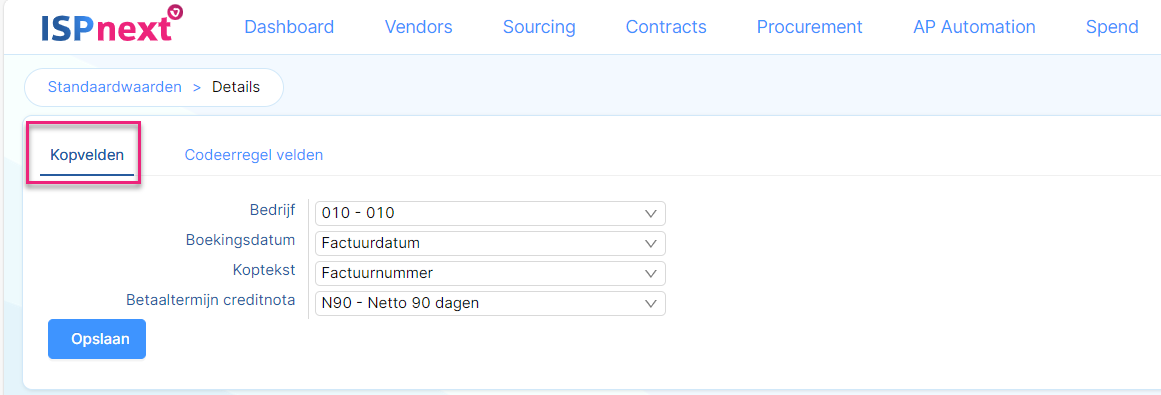Click the chevron next to Factuurnummer
1161x395 pixels.
(x=651, y=273)
